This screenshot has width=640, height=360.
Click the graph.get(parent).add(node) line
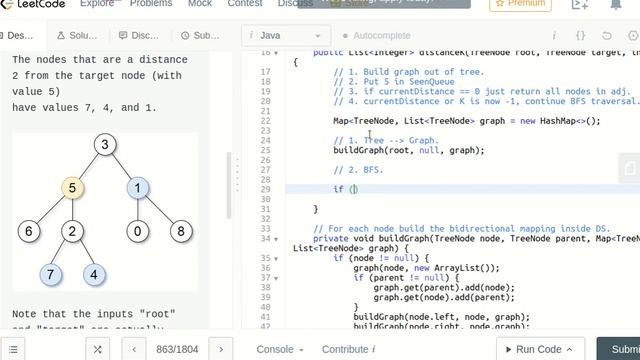[444, 287]
